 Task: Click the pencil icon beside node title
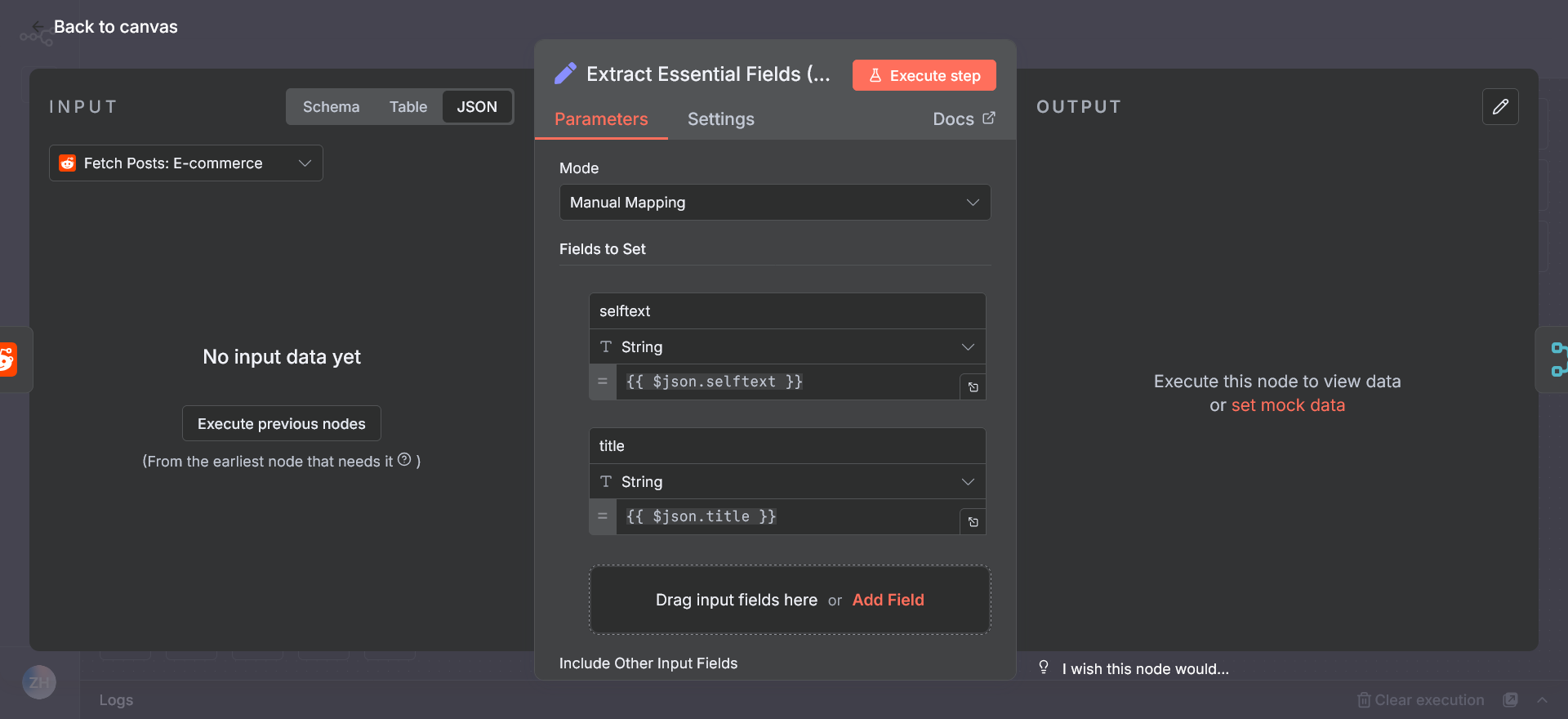coord(565,74)
